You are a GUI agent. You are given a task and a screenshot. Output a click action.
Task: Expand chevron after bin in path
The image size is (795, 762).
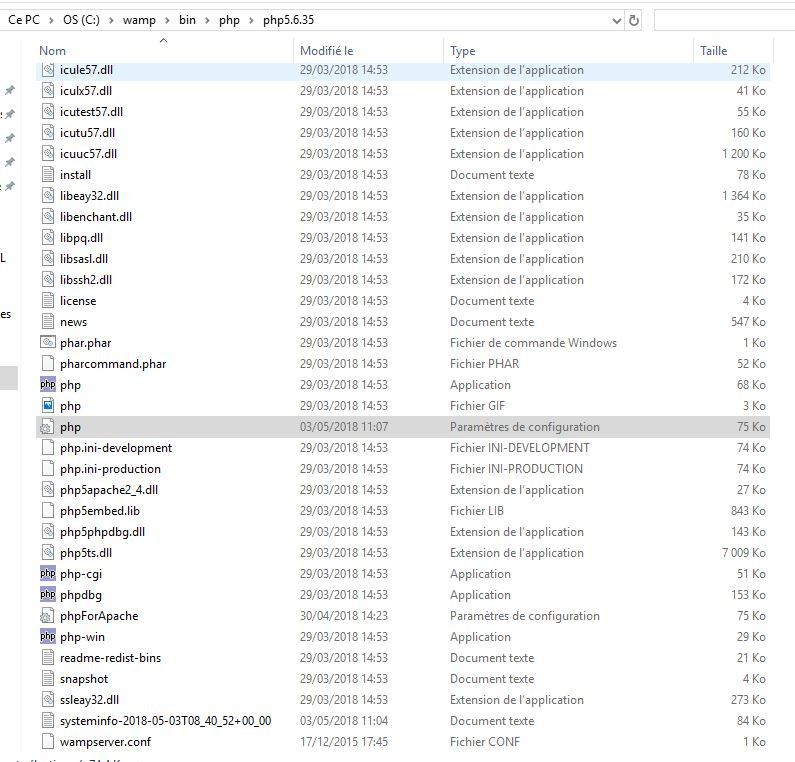coord(207,20)
